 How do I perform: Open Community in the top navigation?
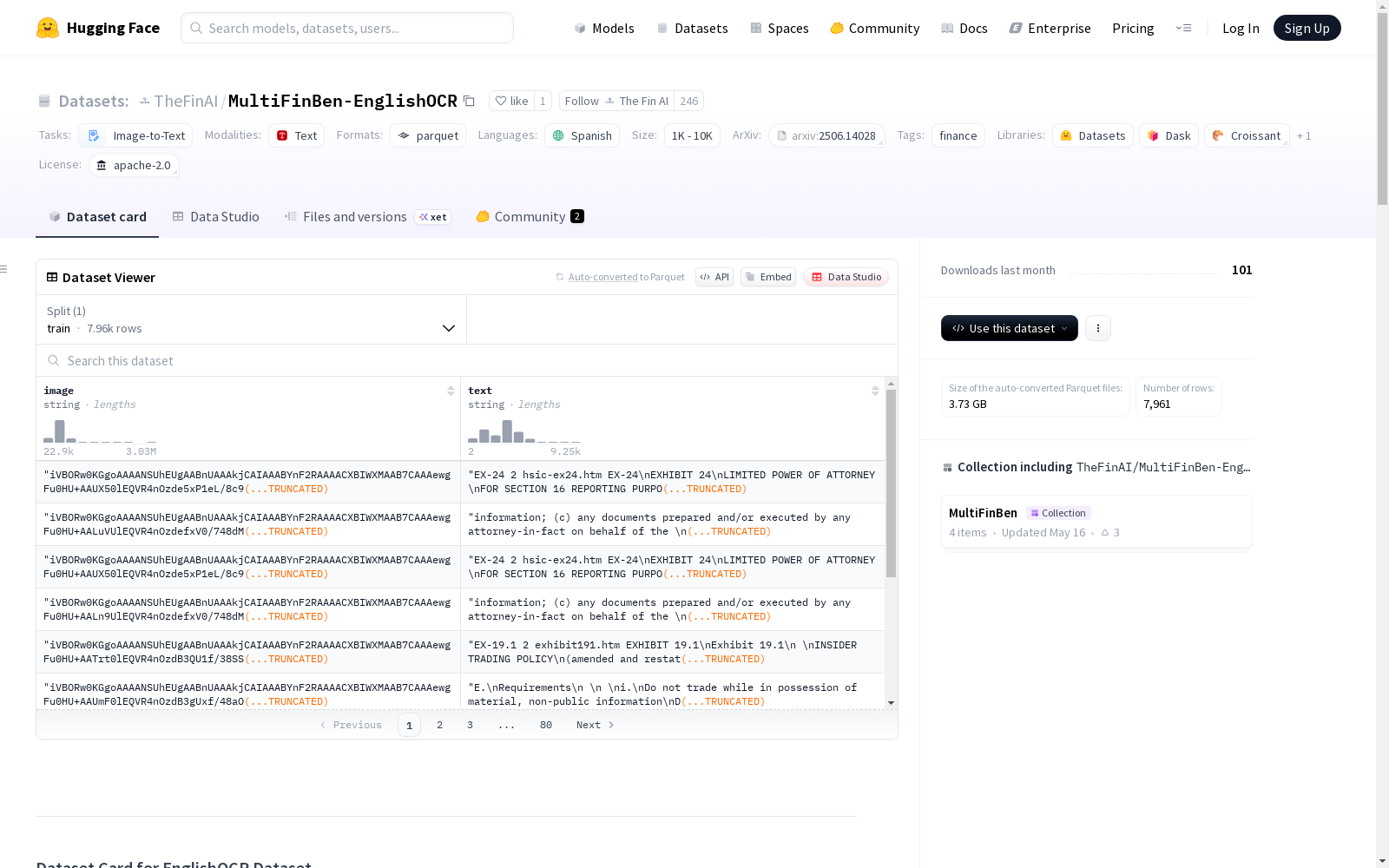tap(875, 28)
